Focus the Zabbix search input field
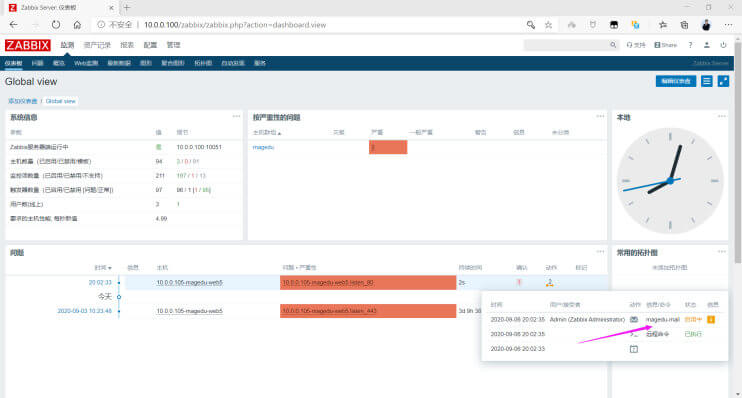This screenshot has height=398, width=742. (566, 45)
